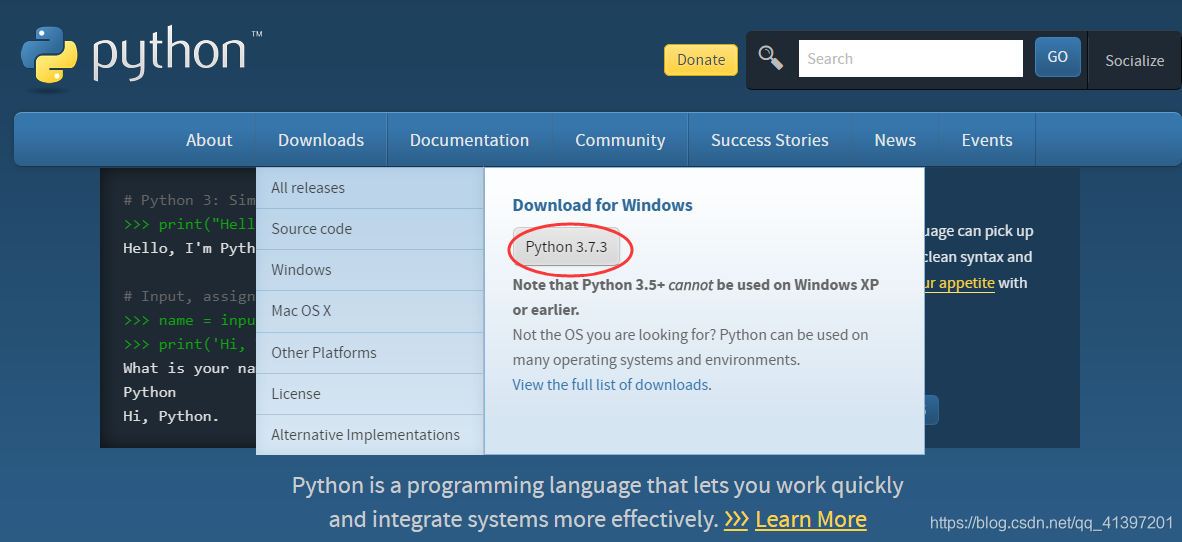The height and width of the screenshot is (542, 1182).
Task: Click the Download for Windows heading
Action: click(602, 205)
